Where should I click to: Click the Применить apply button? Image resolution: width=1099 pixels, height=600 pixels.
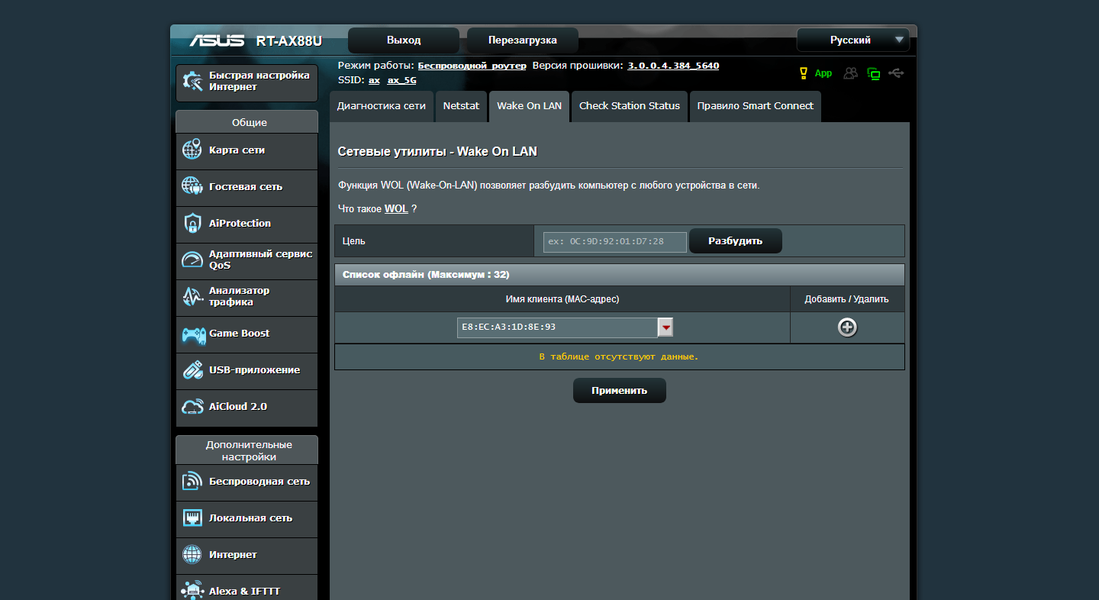pyautogui.click(x=619, y=390)
